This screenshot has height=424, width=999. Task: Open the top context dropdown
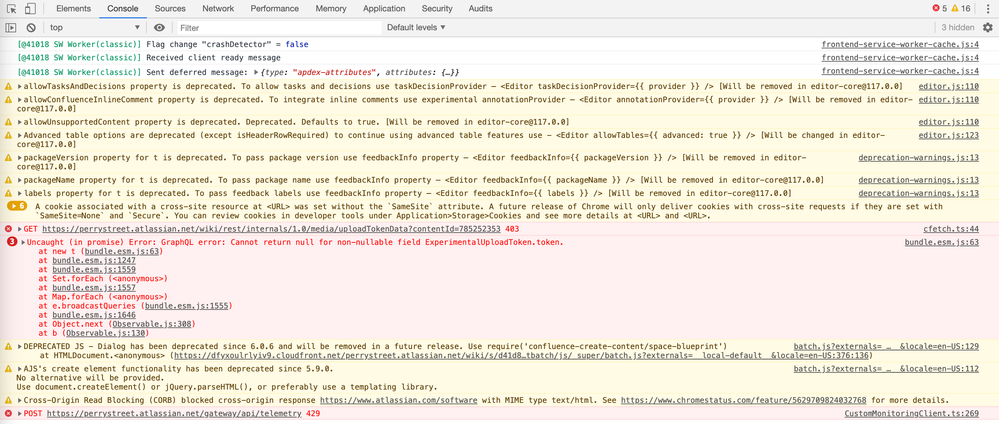[95, 27]
